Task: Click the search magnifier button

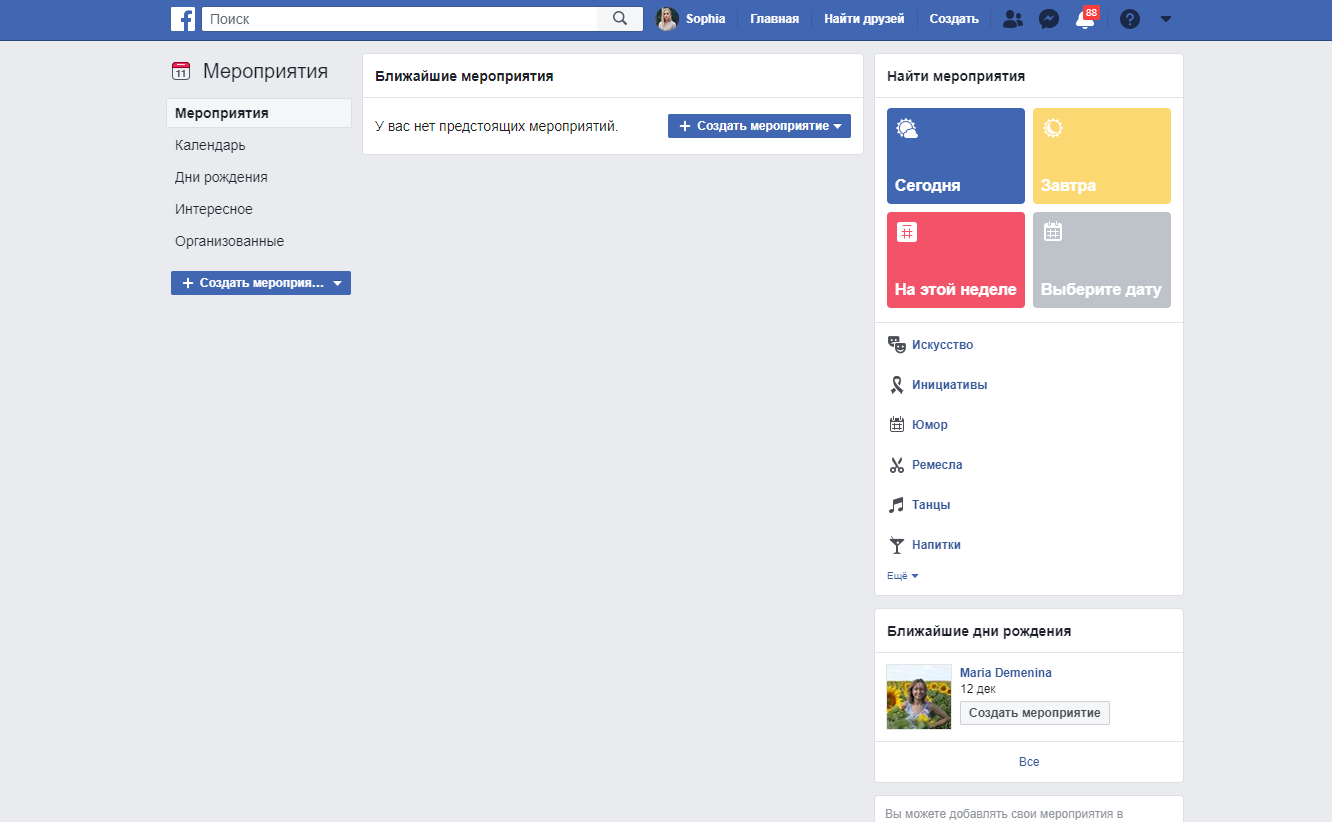Action: tap(620, 19)
